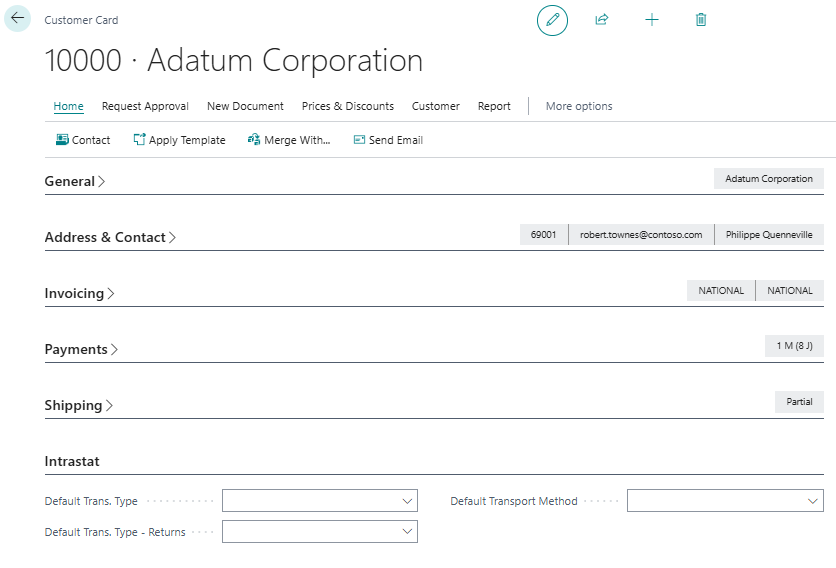Select the Home tab

click(x=68, y=106)
